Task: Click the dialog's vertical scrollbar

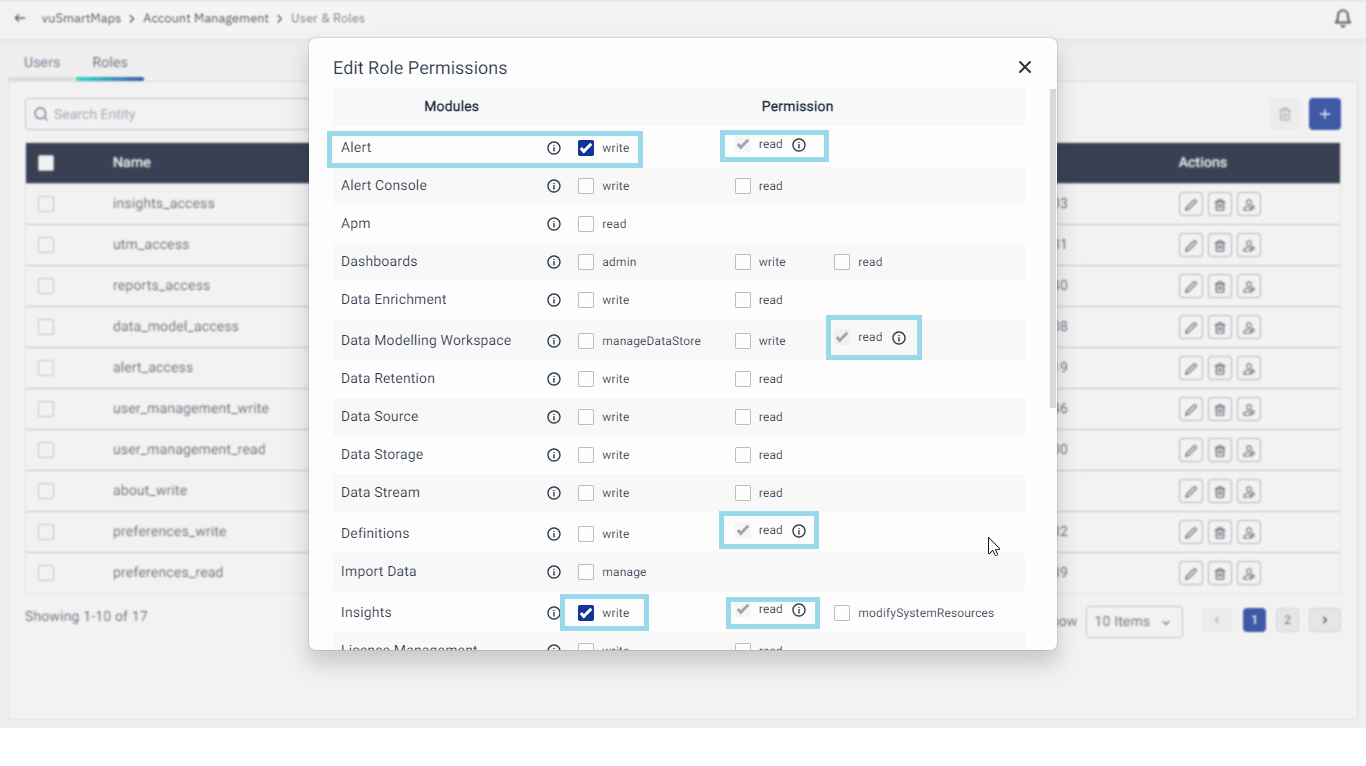Action: pos(1052,250)
